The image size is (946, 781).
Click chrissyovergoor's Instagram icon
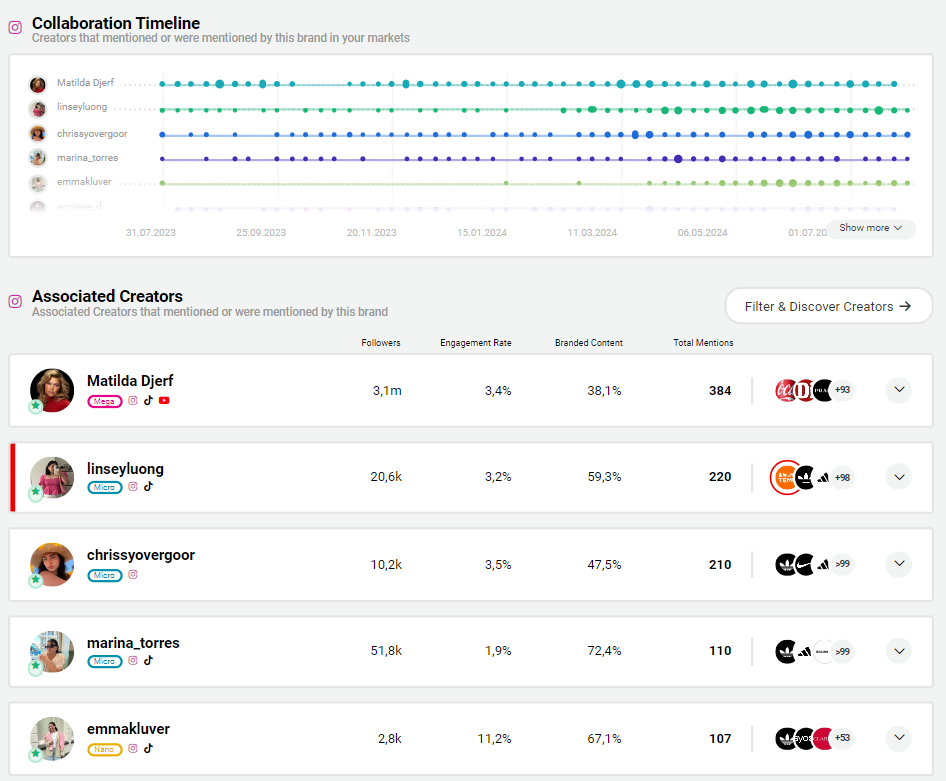[132, 575]
